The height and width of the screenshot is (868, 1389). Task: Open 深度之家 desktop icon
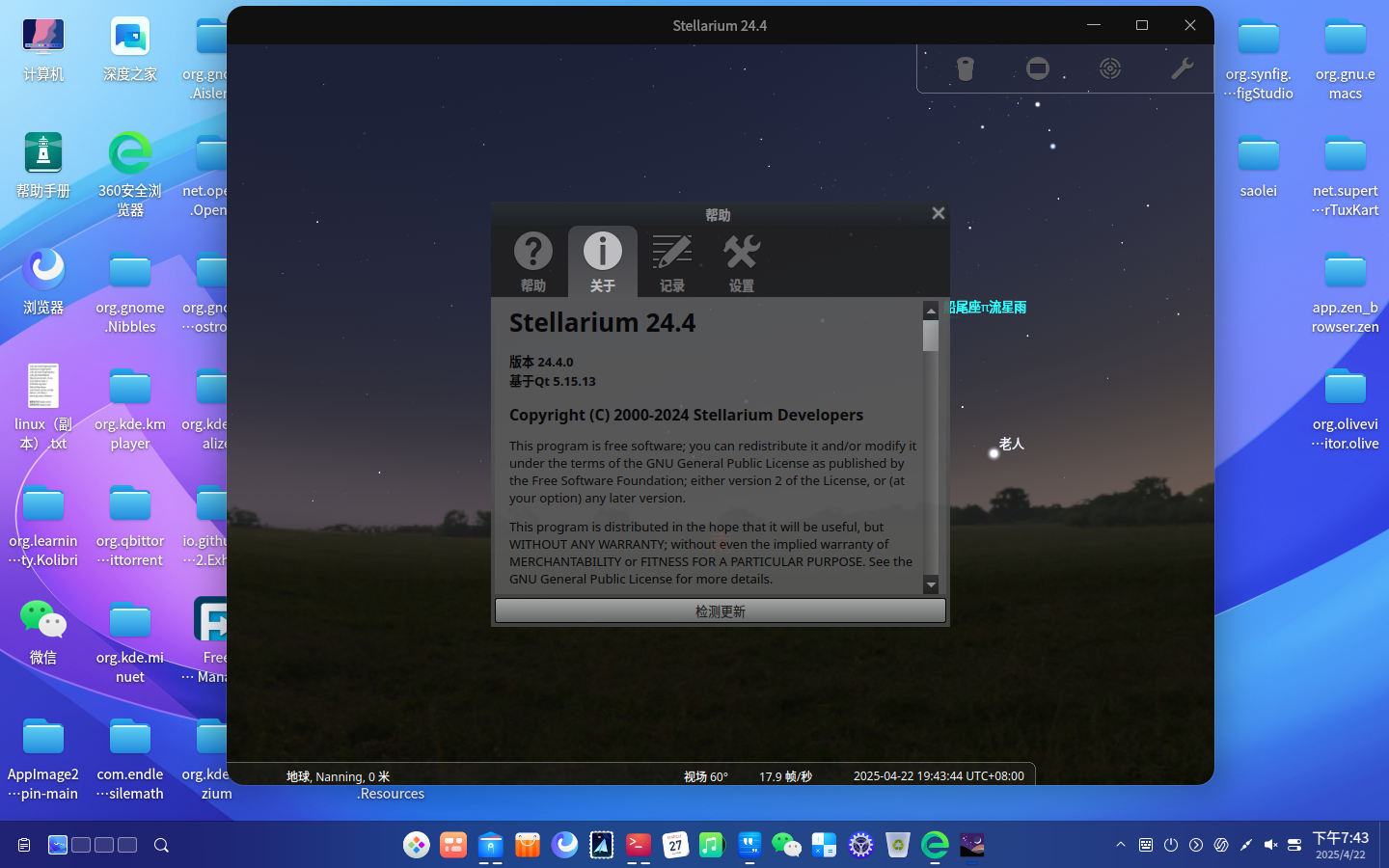(130, 50)
